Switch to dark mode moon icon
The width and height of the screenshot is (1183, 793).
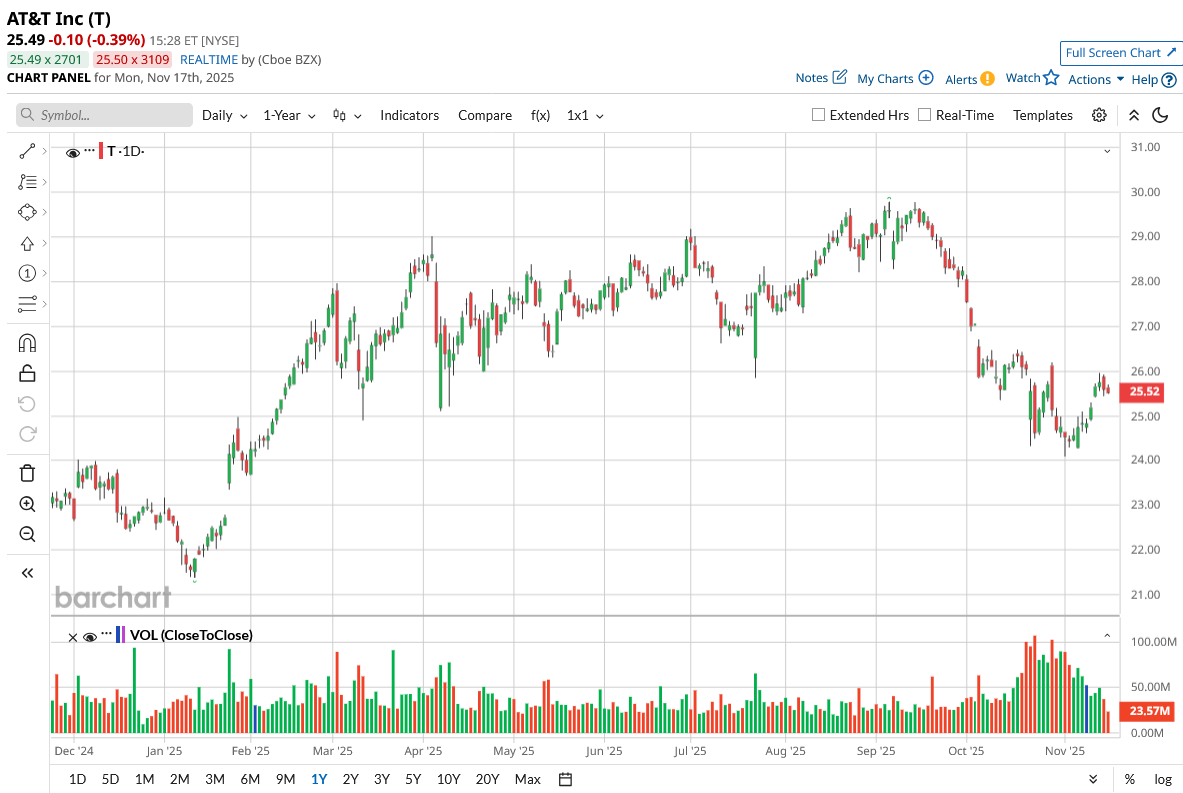1160,115
